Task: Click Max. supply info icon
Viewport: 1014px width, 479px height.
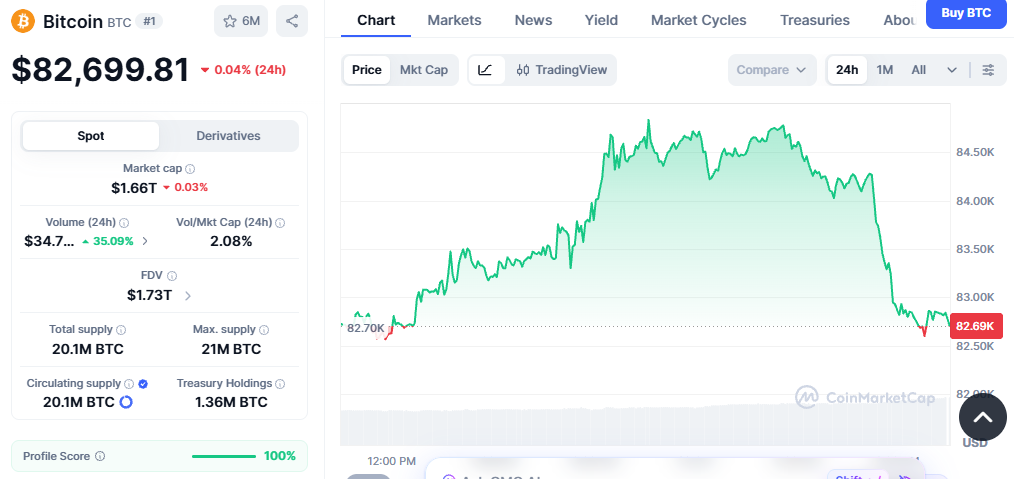Action: (x=264, y=330)
